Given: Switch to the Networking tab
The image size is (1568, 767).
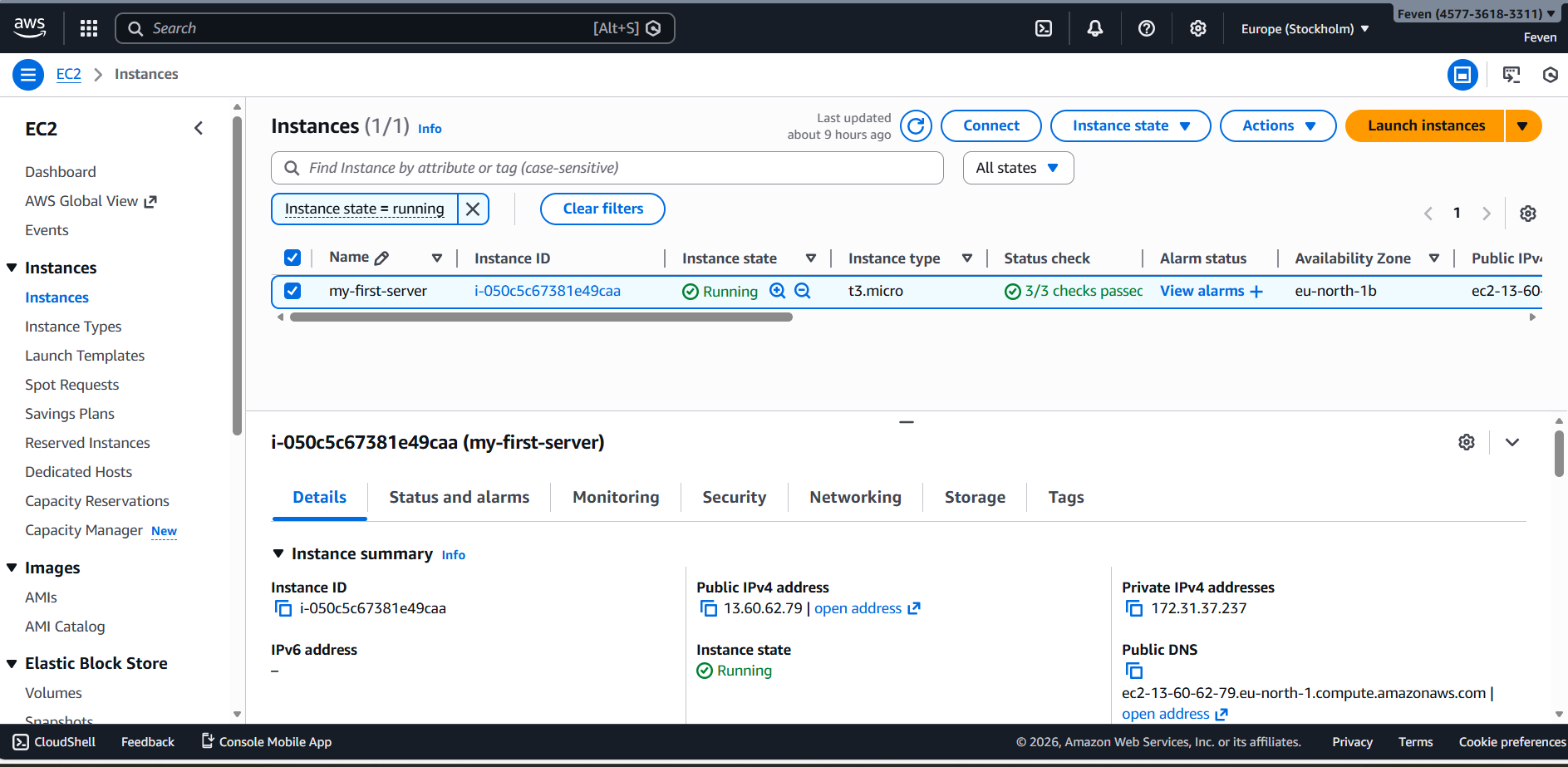Looking at the screenshot, I should click(x=855, y=498).
